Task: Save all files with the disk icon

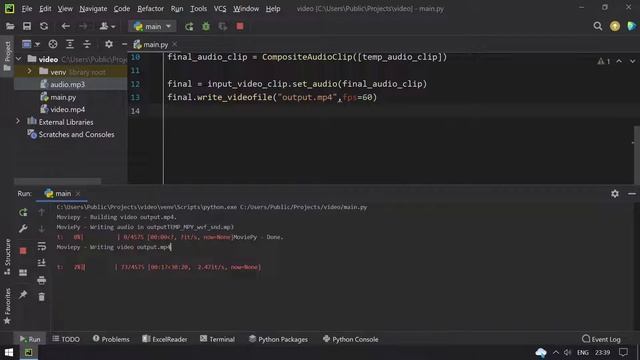Action: tap(27, 27)
